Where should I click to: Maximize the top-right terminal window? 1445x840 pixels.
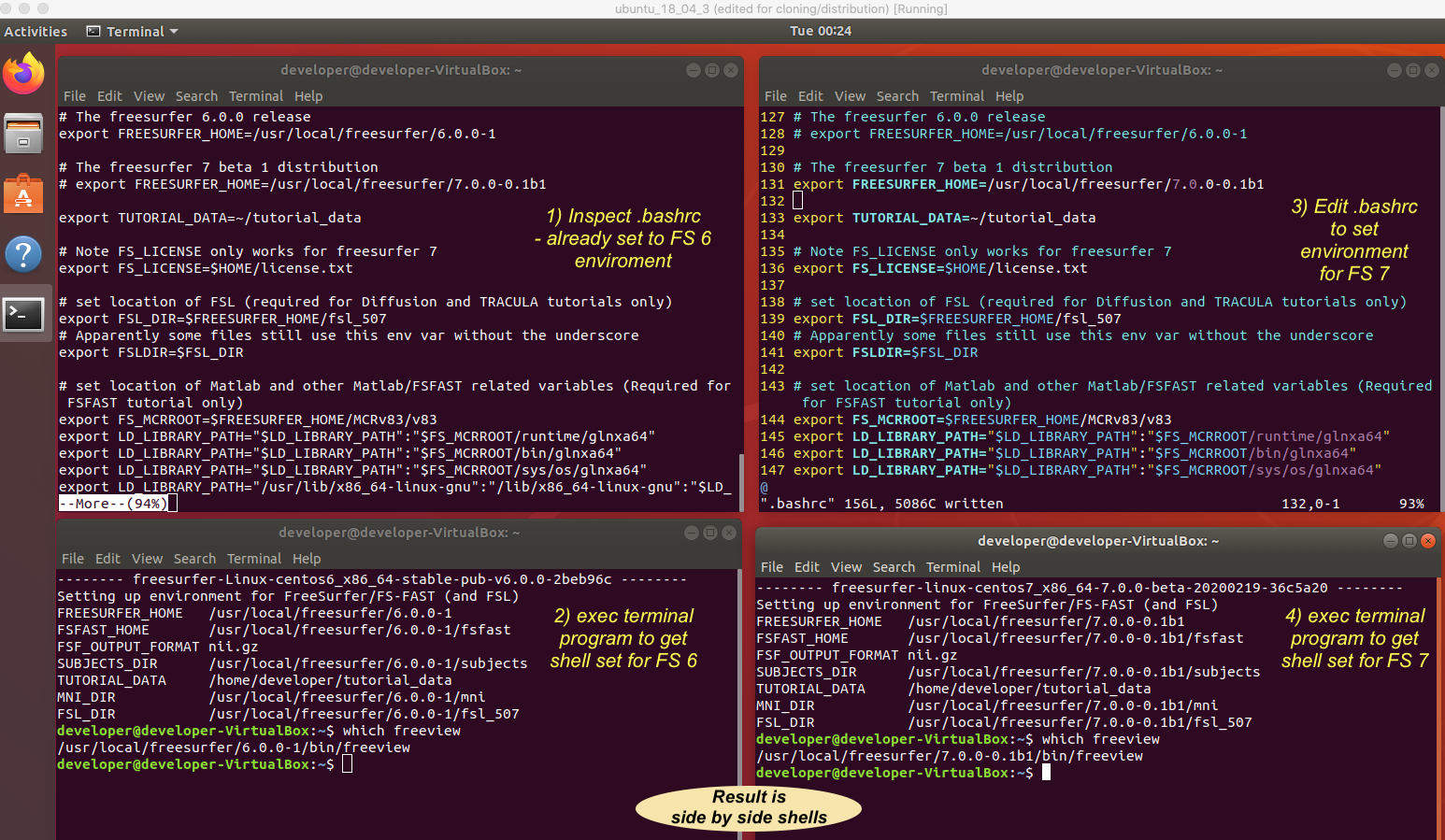[1412, 70]
